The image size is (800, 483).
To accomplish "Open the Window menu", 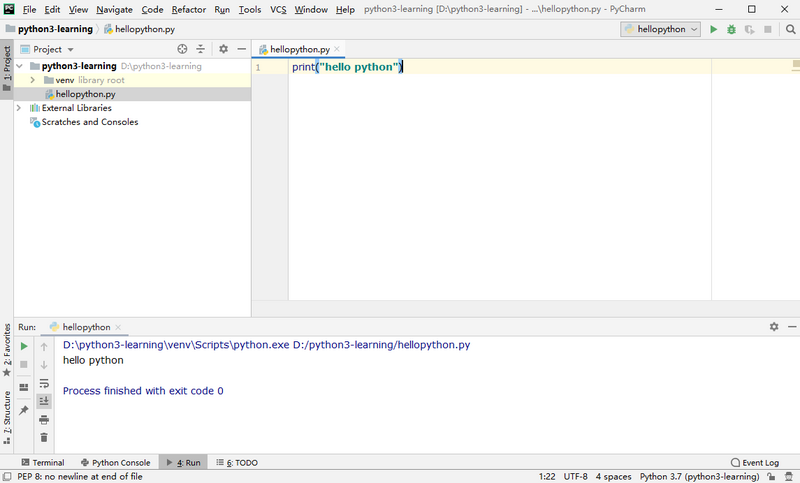I will pyautogui.click(x=311, y=9).
